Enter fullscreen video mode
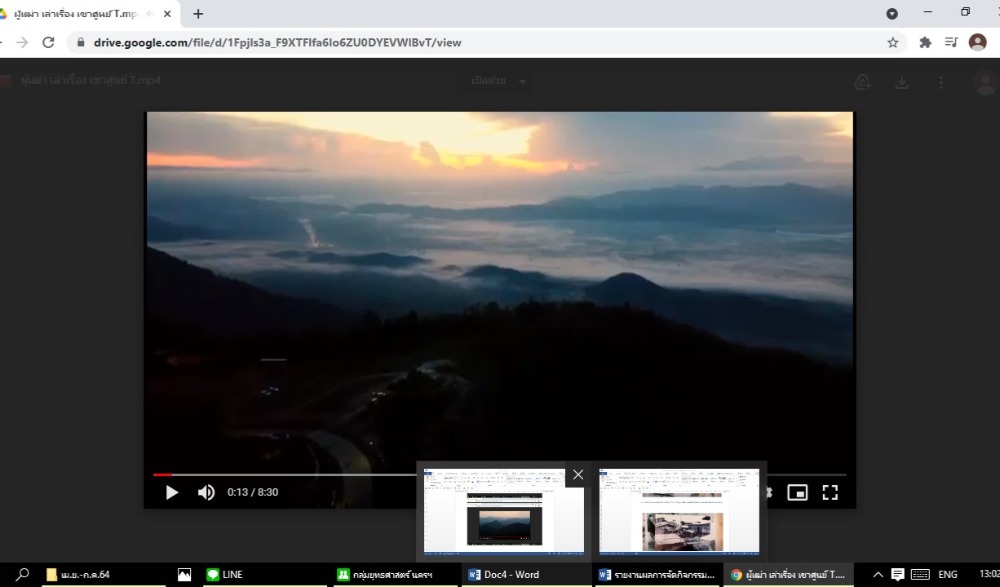Image resolution: width=1000 pixels, height=587 pixels. coord(830,493)
